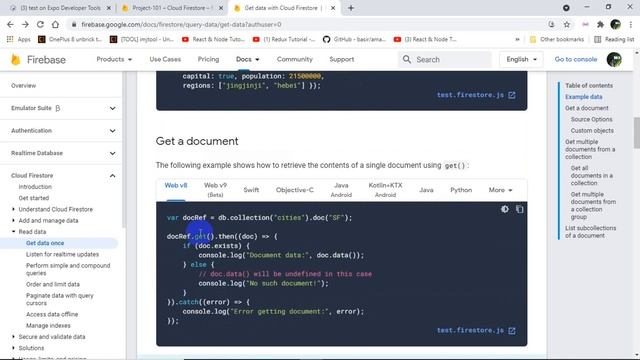This screenshot has height=360, width=640.
Task: Expand the Realtime Database section
Action: pyautogui.click(x=112, y=153)
